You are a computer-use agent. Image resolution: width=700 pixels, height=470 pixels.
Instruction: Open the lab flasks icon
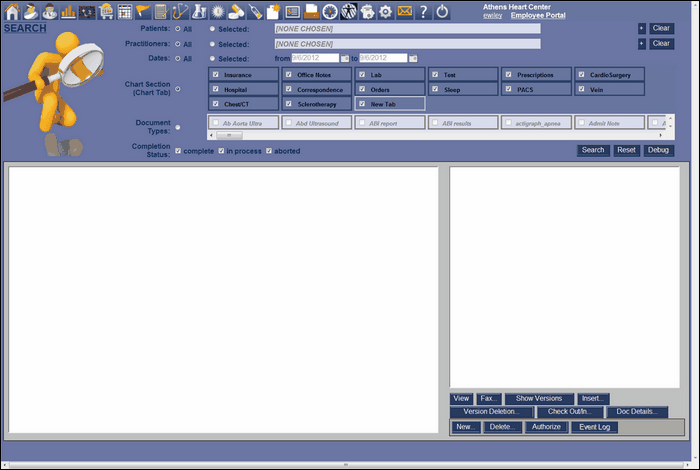[x=199, y=12]
